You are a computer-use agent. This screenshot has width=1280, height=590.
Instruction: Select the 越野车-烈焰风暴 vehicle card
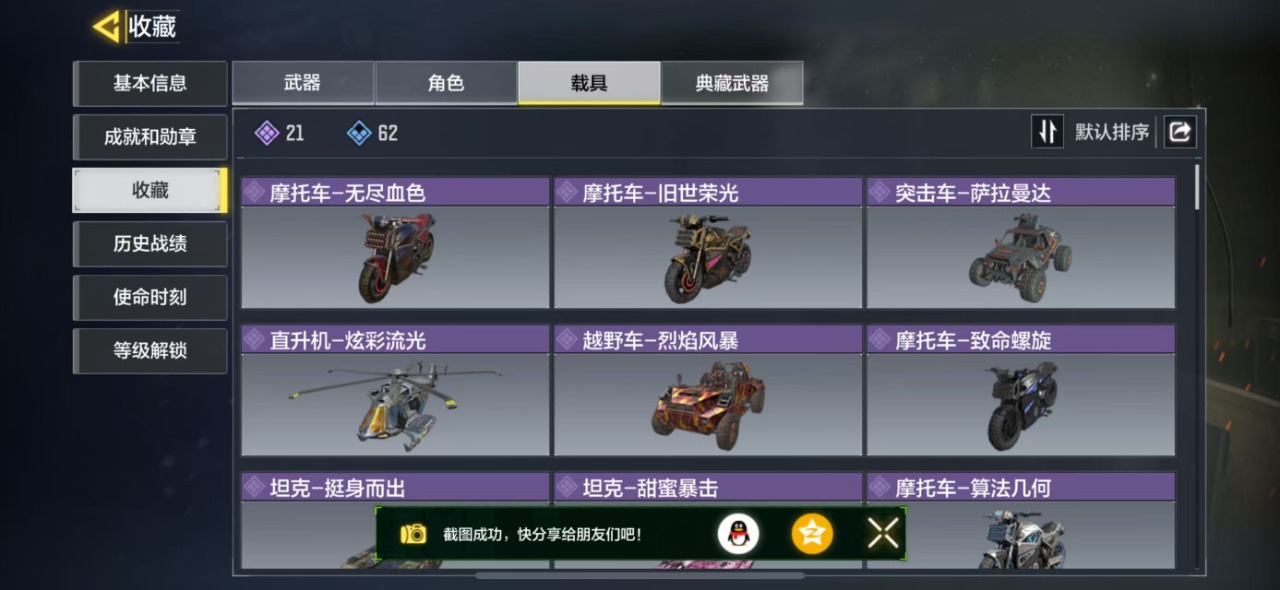point(708,391)
